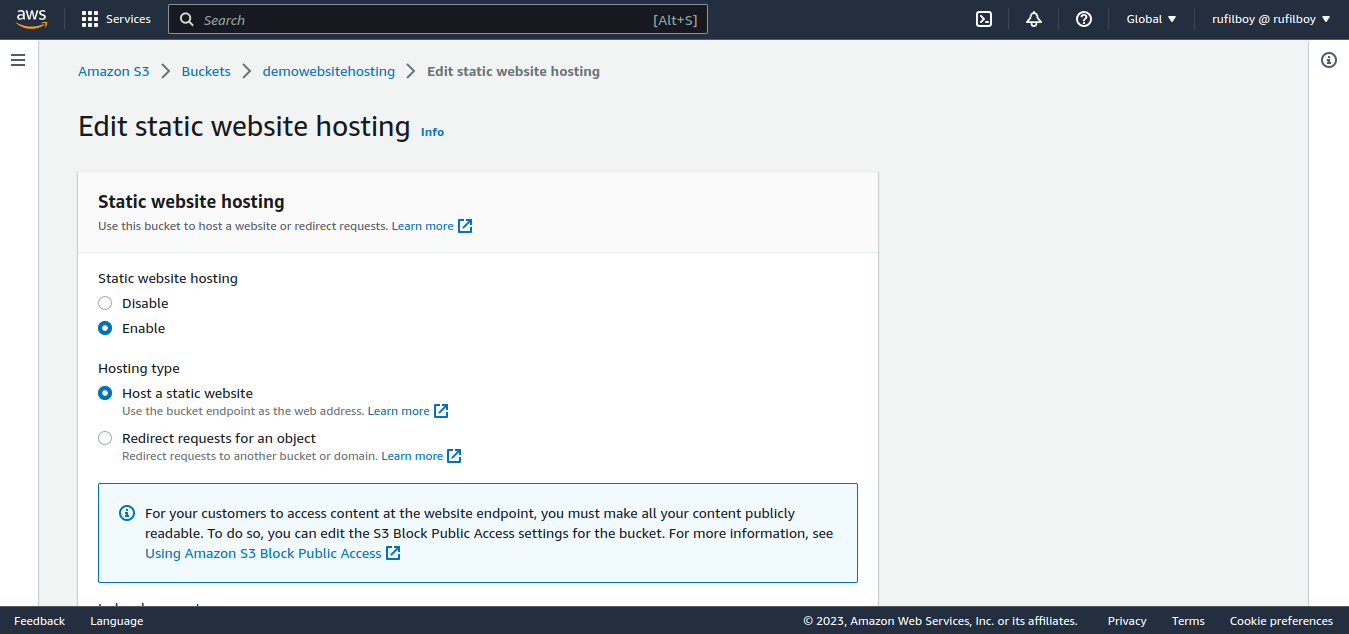
Task: Open Learn more for bucket endpoint
Action: [398, 411]
